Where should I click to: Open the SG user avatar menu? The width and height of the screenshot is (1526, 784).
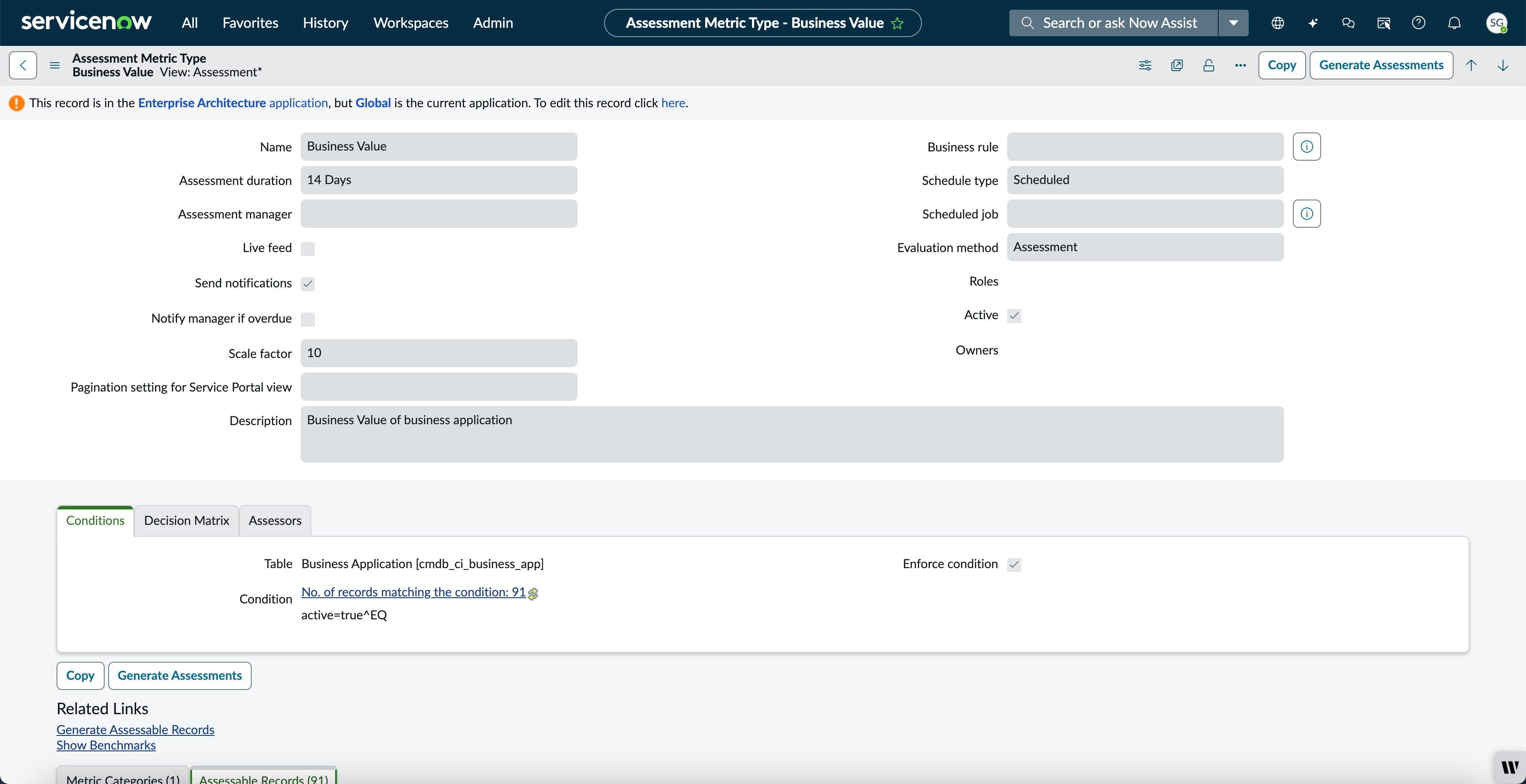coord(1497,23)
